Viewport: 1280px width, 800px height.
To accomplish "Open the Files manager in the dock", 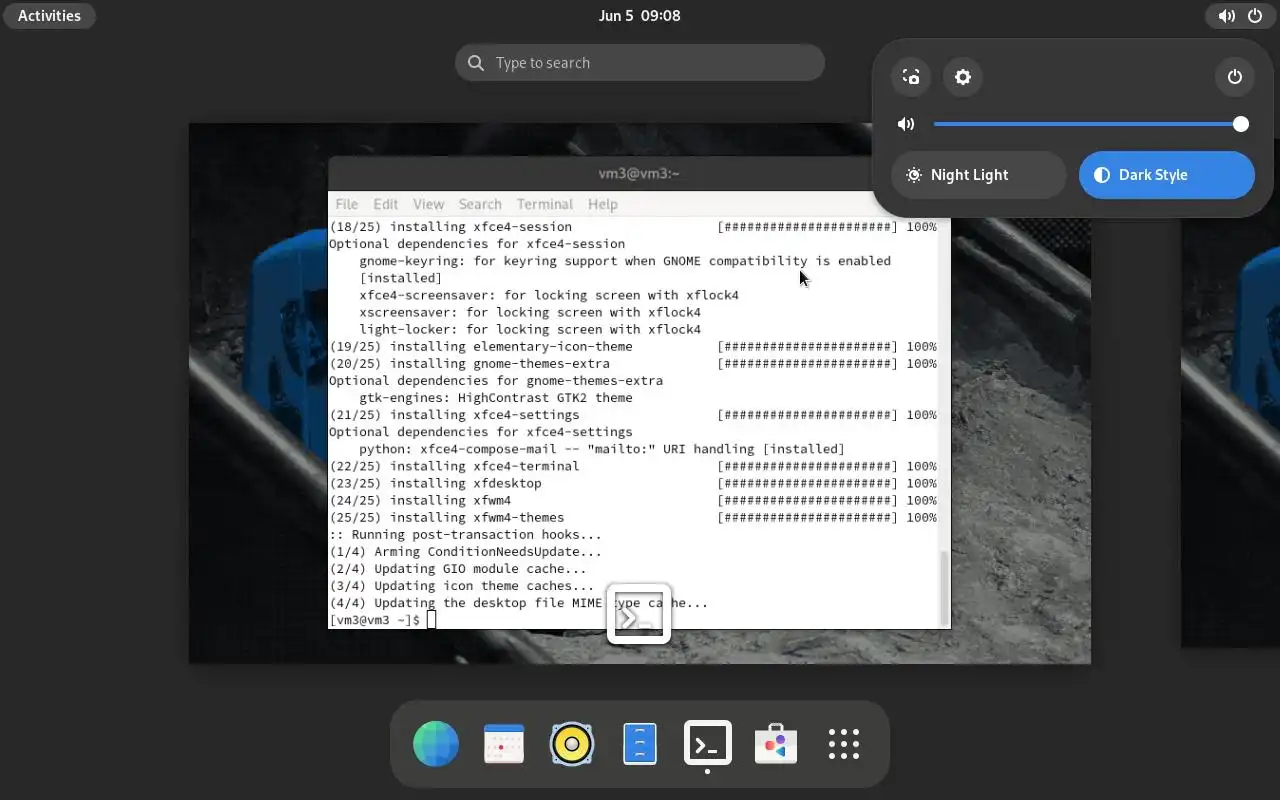I will coord(640,744).
